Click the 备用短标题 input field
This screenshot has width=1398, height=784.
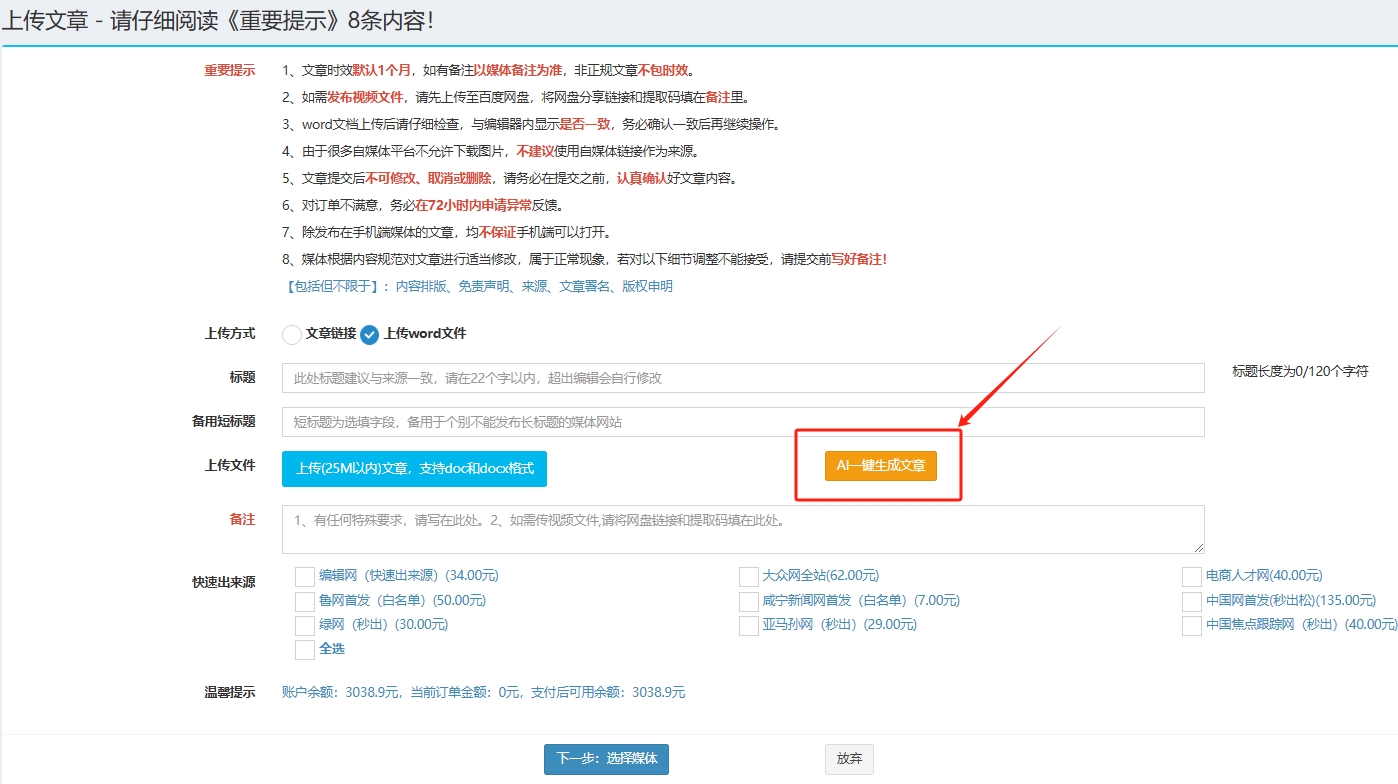tap(742, 422)
